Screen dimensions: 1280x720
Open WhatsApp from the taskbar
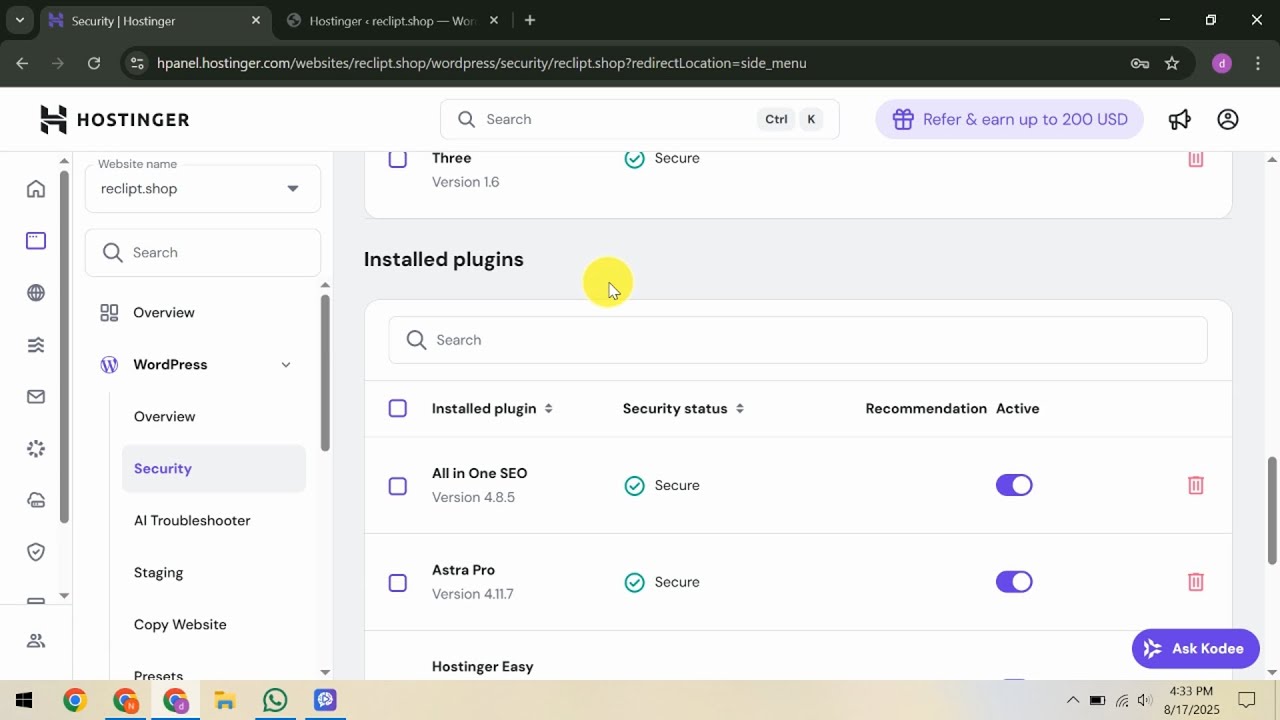click(x=275, y=700)
